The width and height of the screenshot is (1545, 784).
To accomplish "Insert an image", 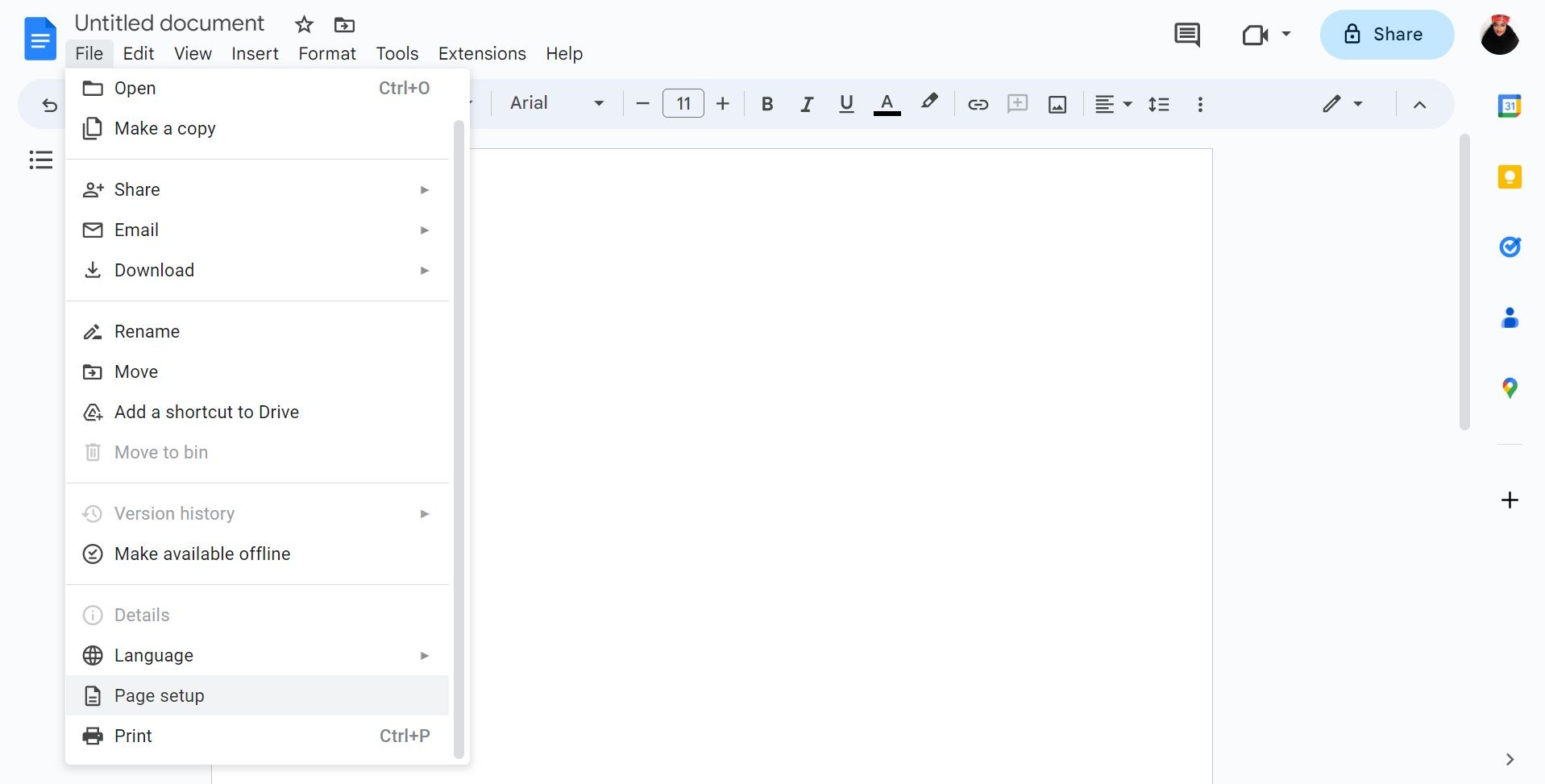I will tap(1057, 103).
